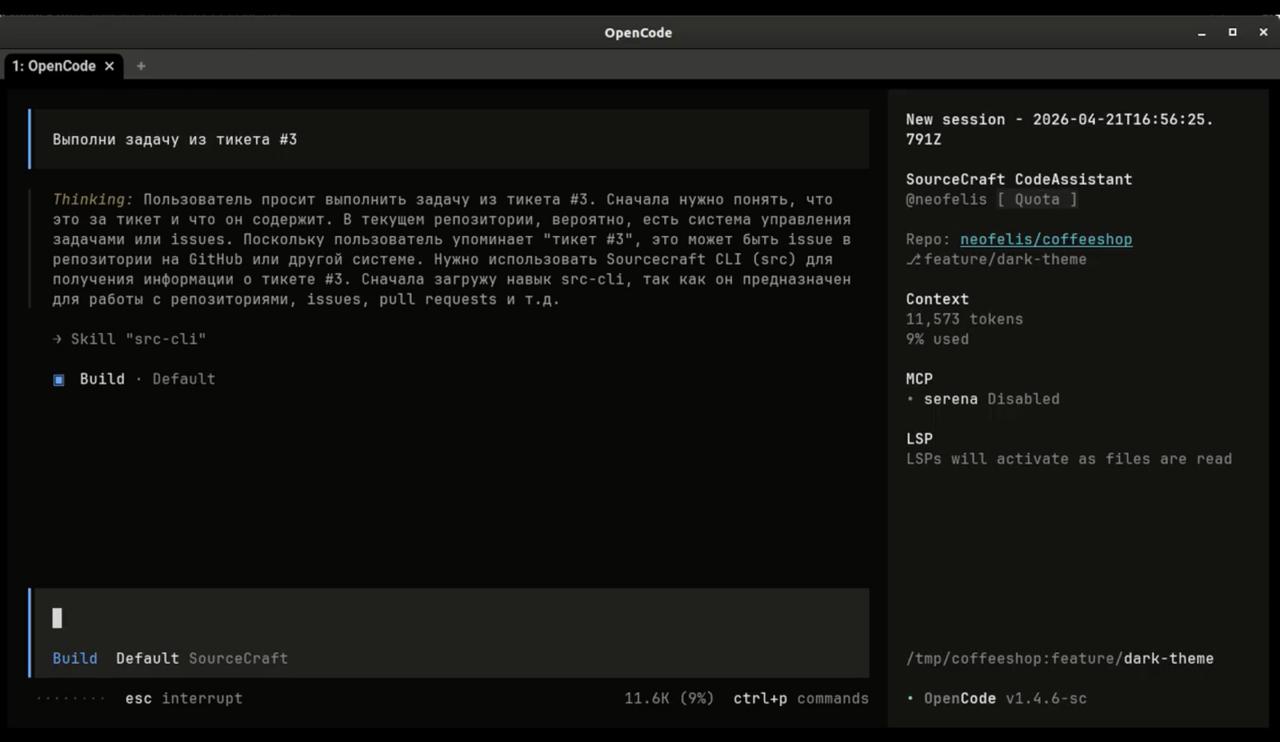Close the OpenCode tab with the X icon
The image size is (1280, 742).
109,66
